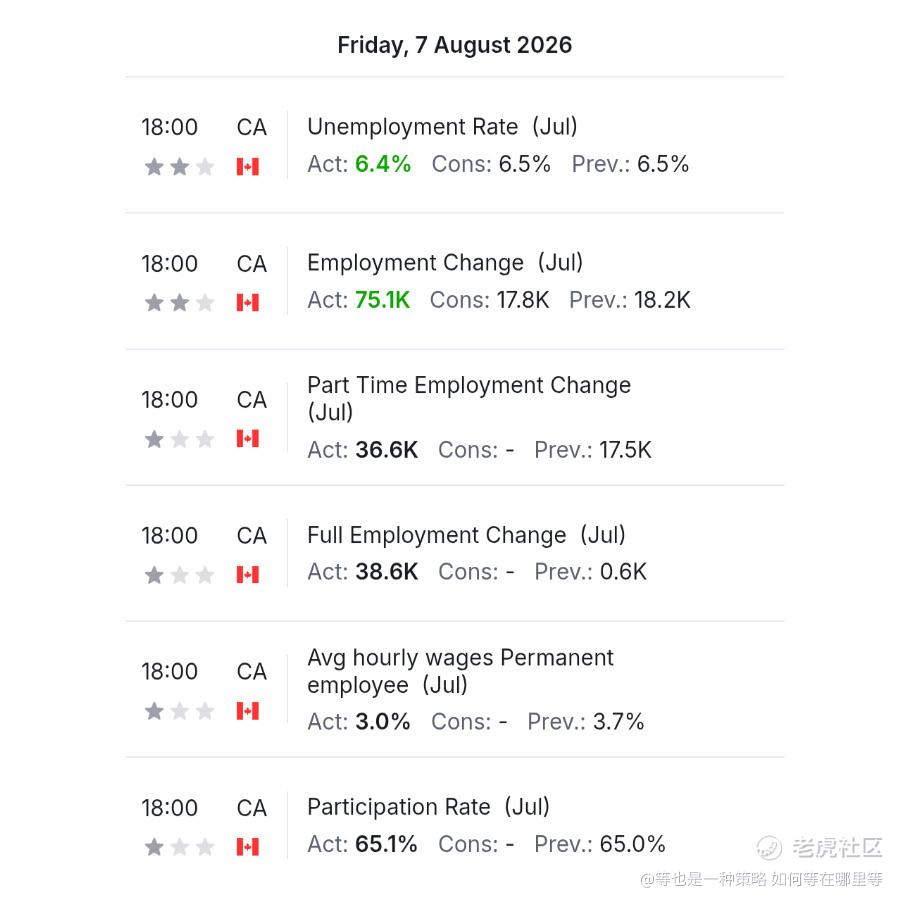
Task: Click the green 6.4% actual value
Action: click(383, 164)
